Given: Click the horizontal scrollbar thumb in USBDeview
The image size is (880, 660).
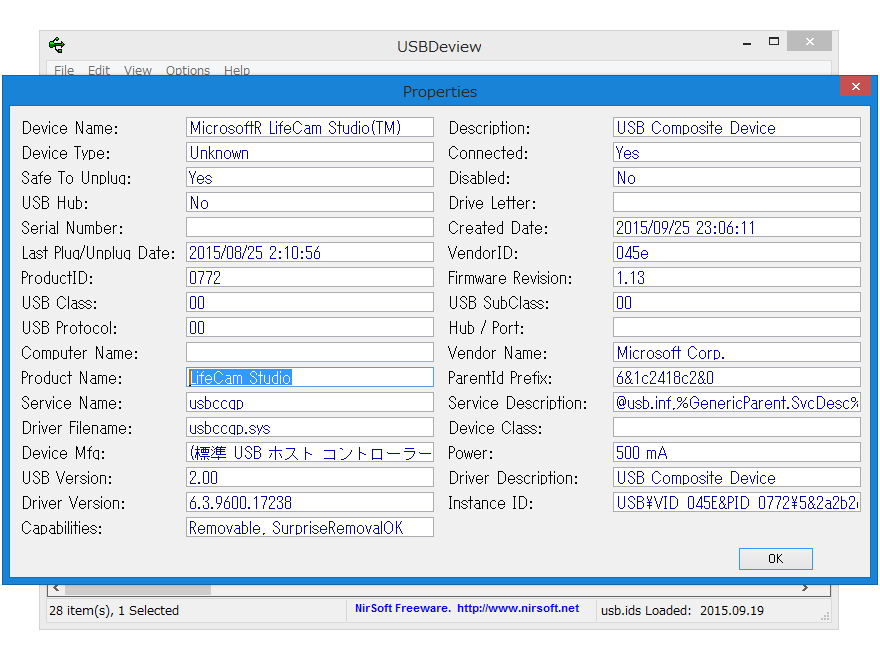Looking at the screenshot, I should [x=138, y=590].
